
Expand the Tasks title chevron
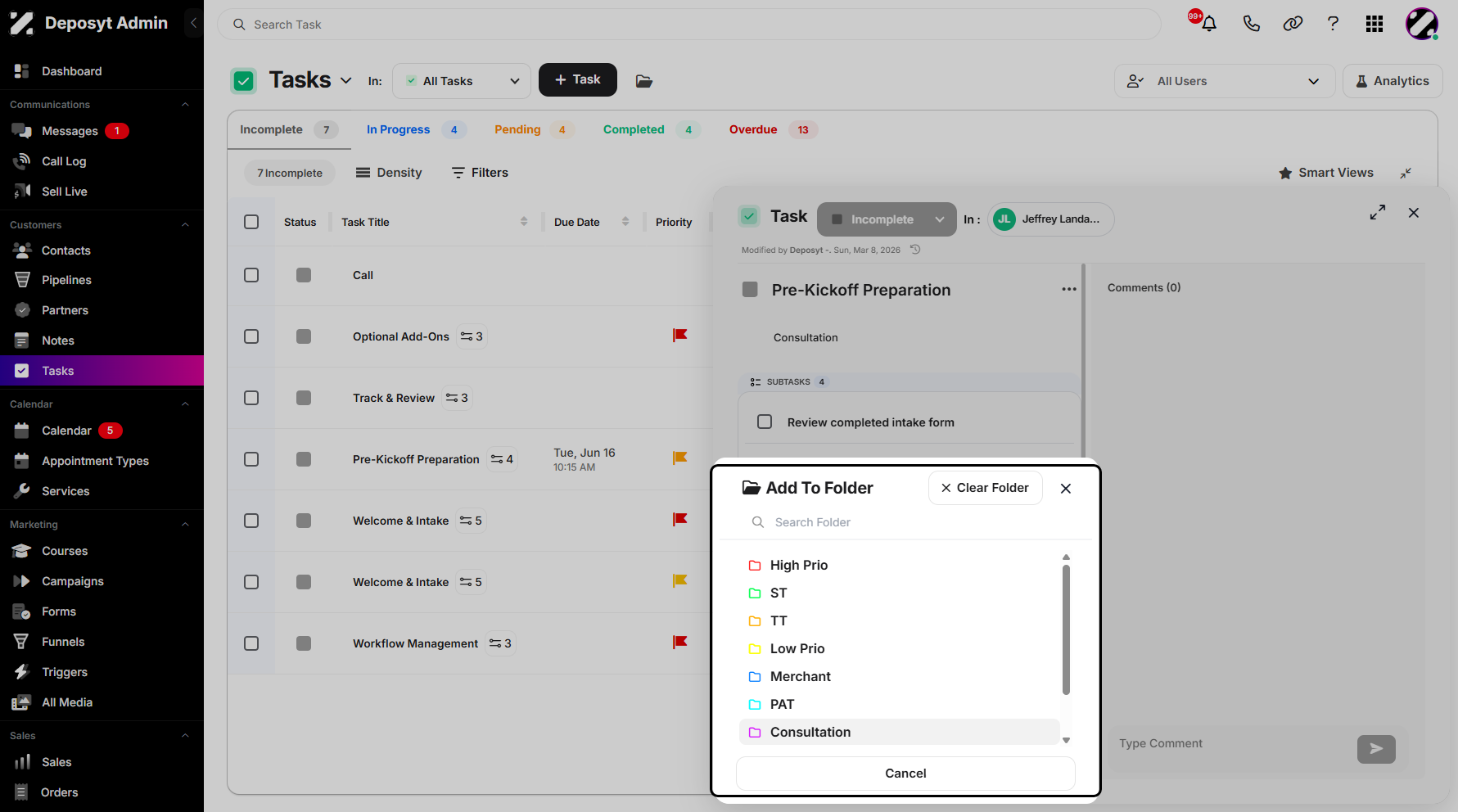tap(346, 80)
